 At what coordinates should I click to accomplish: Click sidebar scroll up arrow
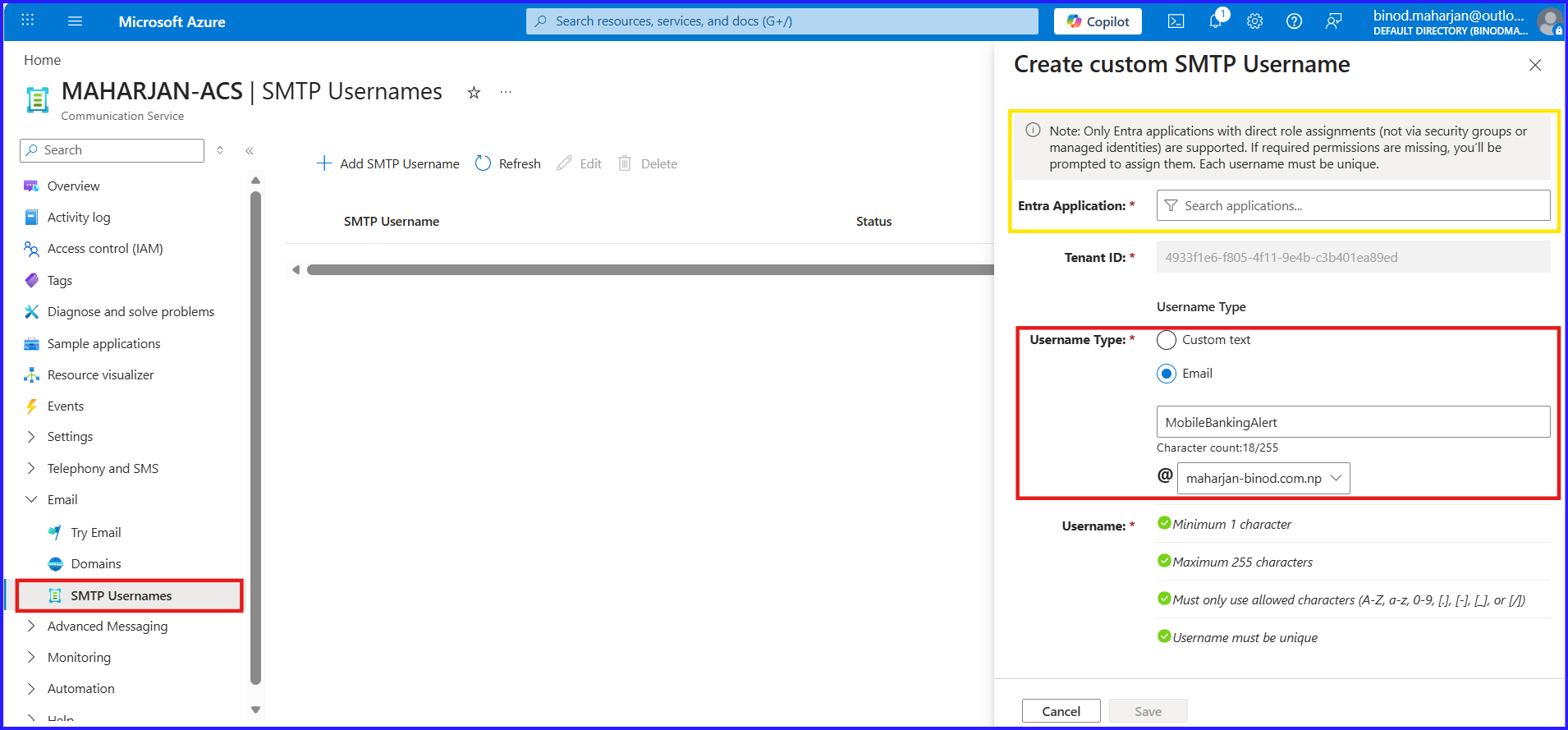click(x=255, y=180)
